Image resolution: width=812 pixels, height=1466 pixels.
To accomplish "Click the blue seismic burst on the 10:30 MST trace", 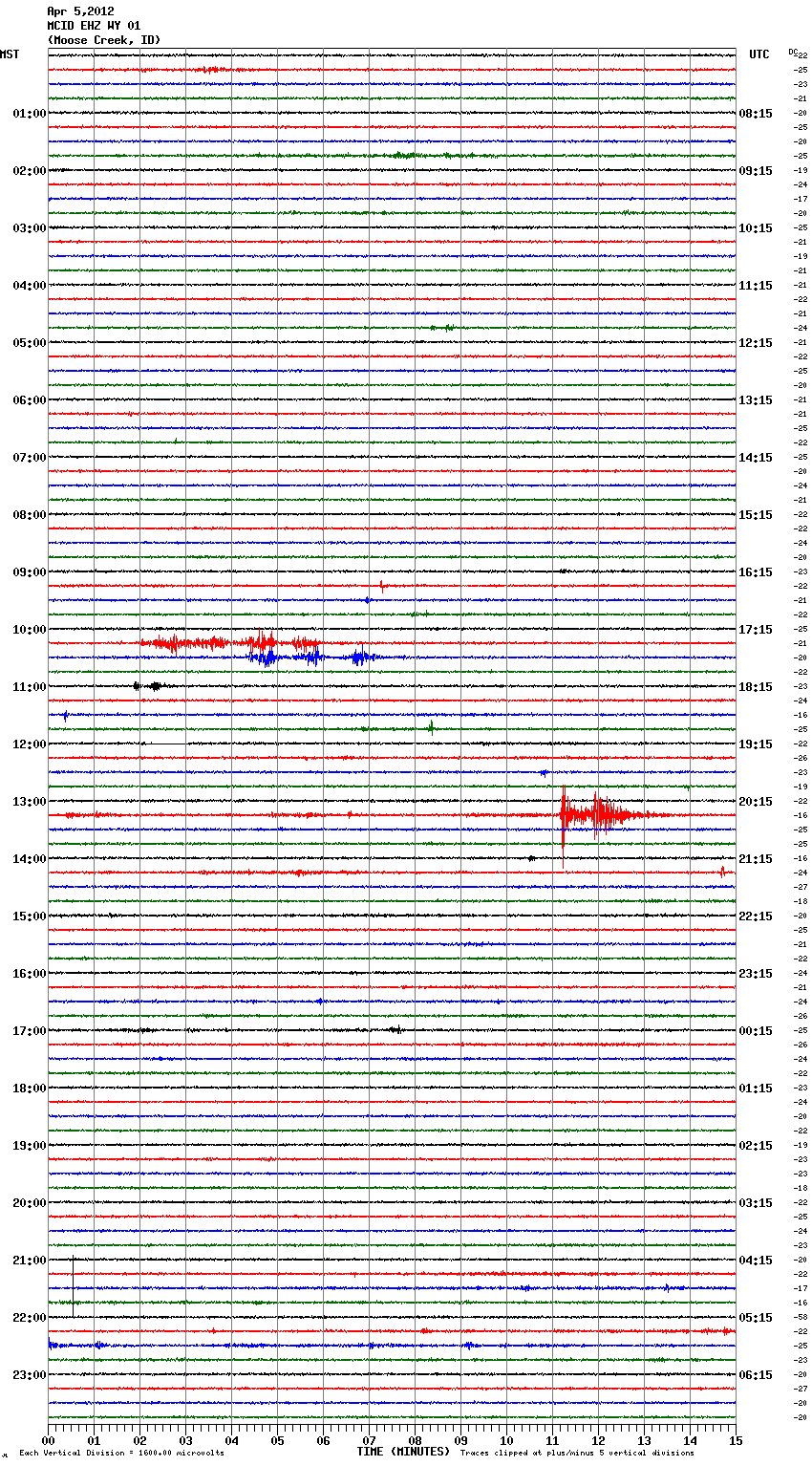I will pyautogui.click(x=315, y=657).
